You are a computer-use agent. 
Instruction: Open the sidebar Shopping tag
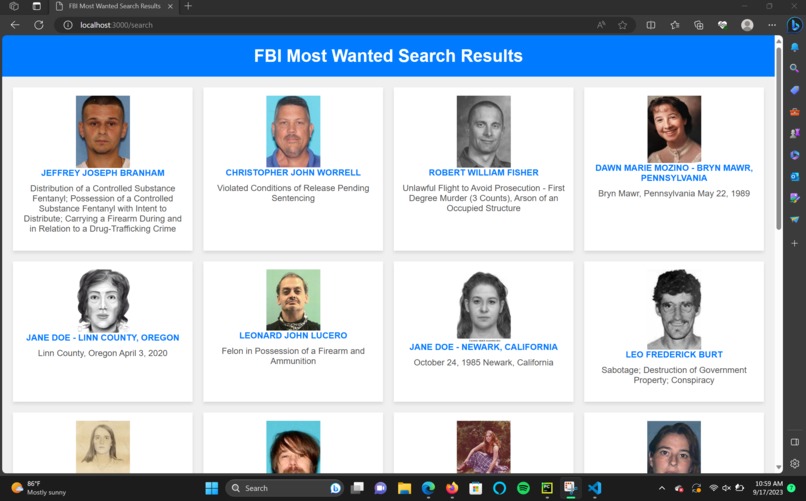[795, 90]
